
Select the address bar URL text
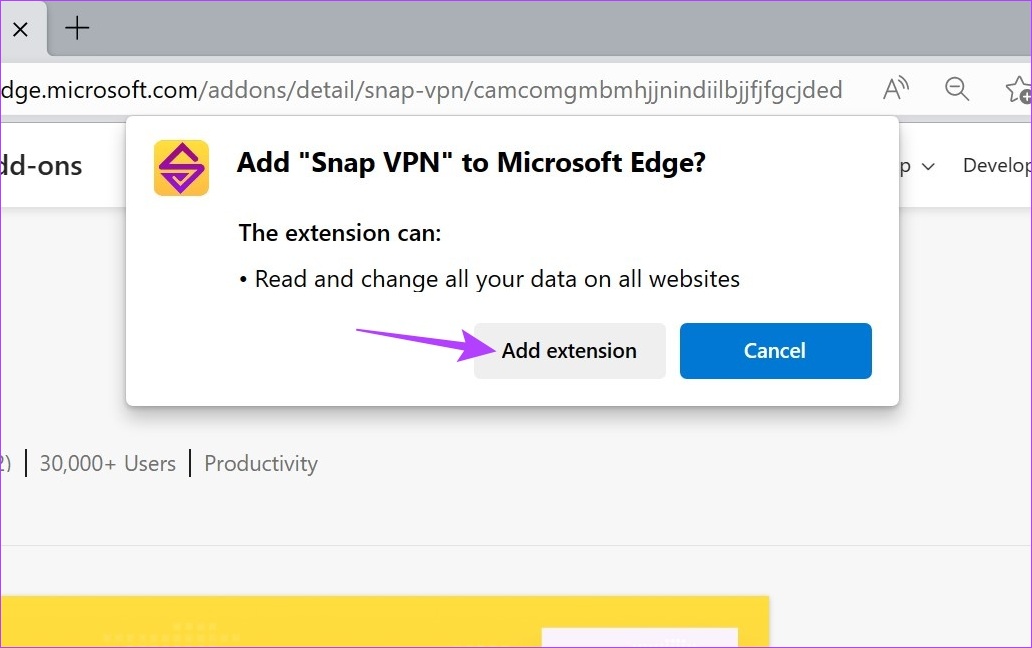tap(421, 89)
